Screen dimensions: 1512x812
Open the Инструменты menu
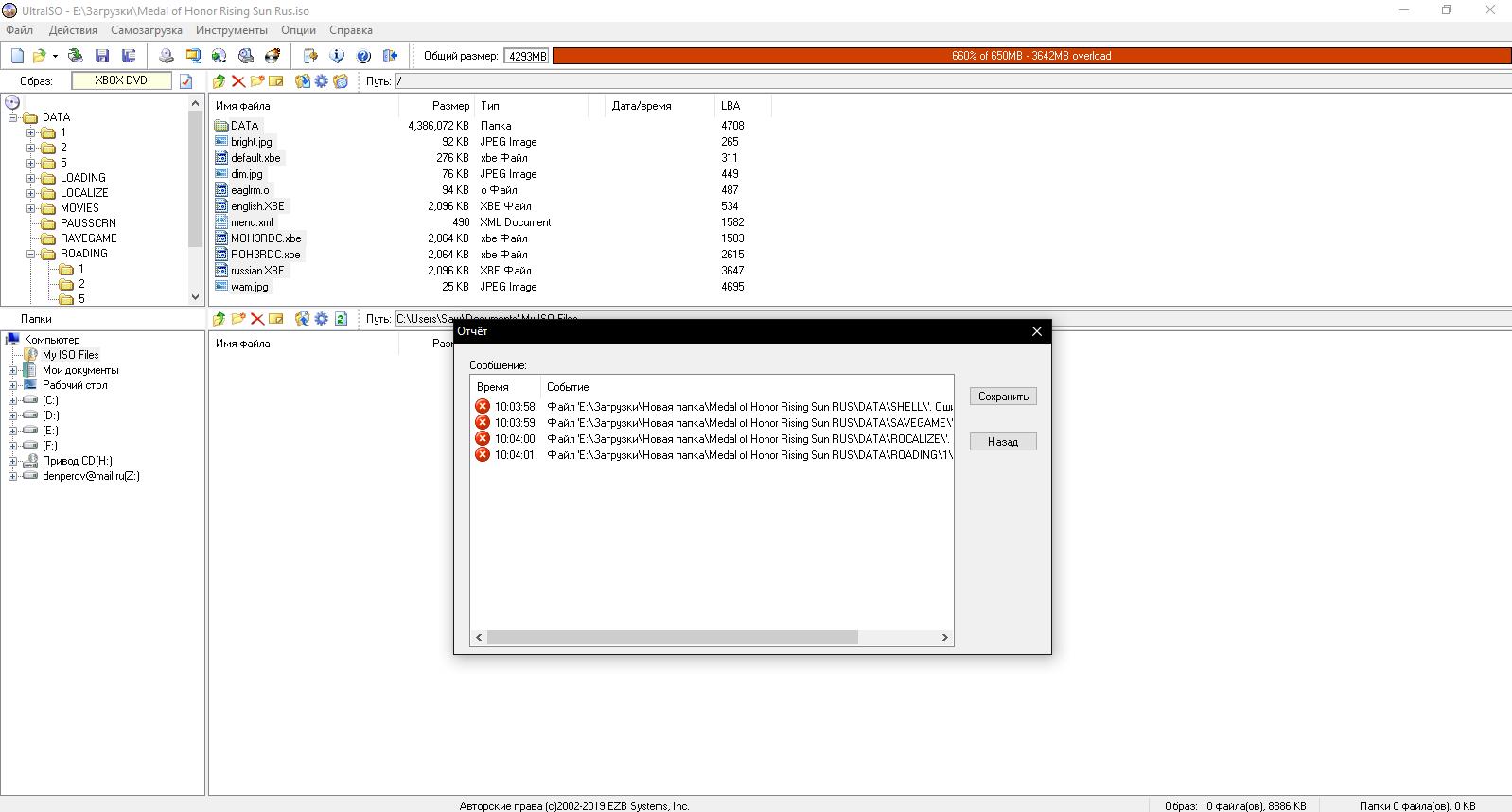pos(232,30)
